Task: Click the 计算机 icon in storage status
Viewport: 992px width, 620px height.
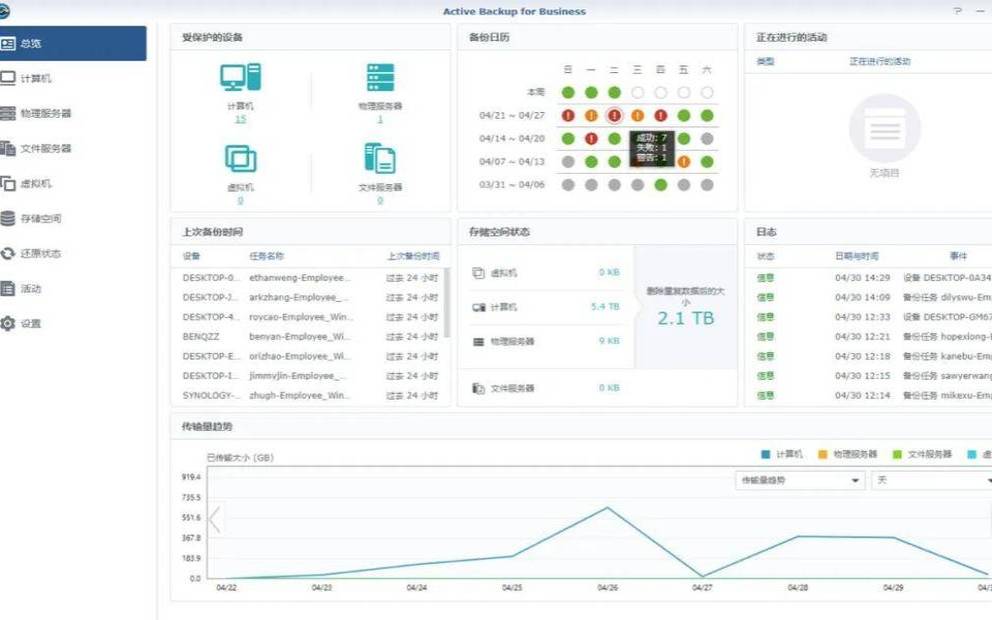Action: point(478,307)
